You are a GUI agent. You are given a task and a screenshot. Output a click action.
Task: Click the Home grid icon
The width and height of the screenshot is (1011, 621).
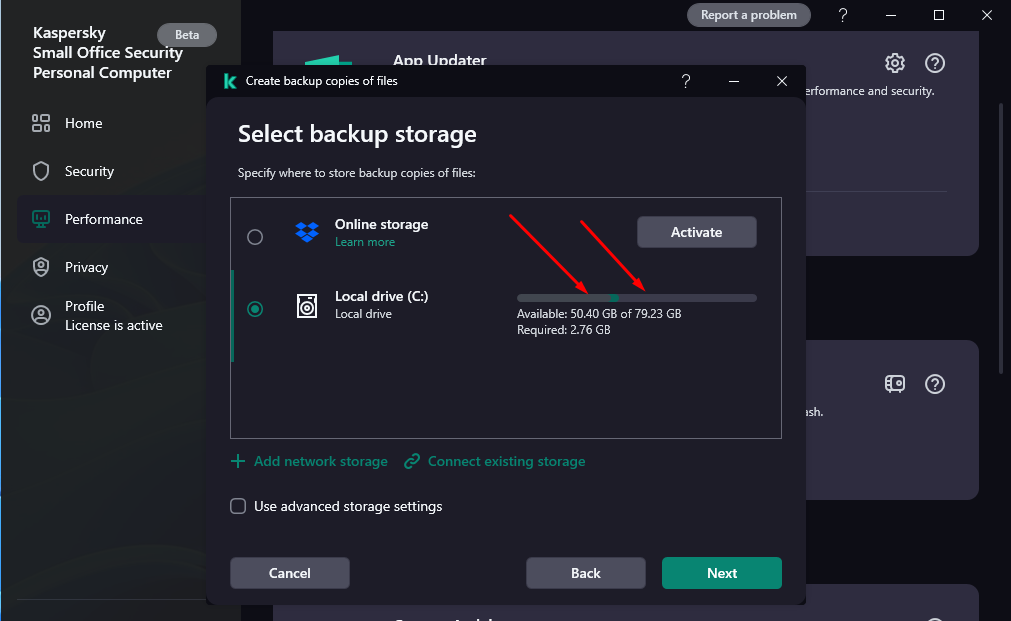[41, 123]
